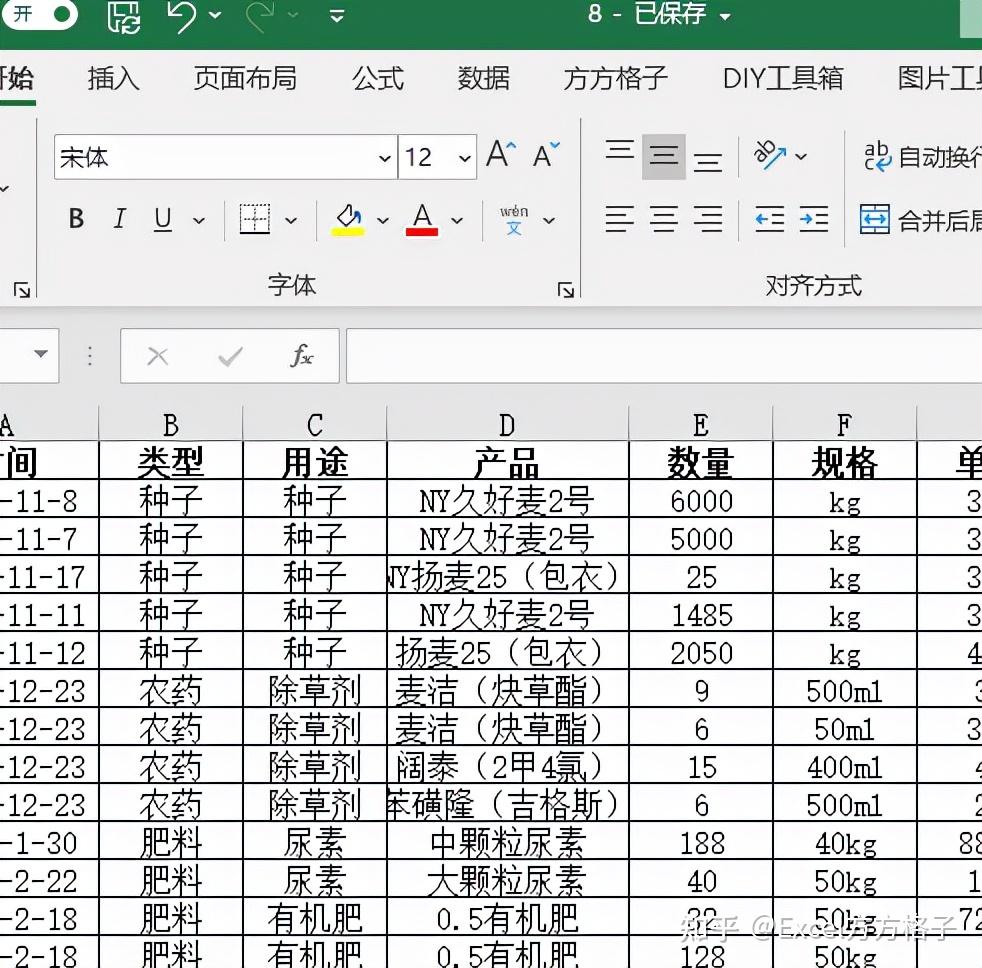Click the 产品 header cell
The width and height of the screenshot is (982, 968).
507,461
